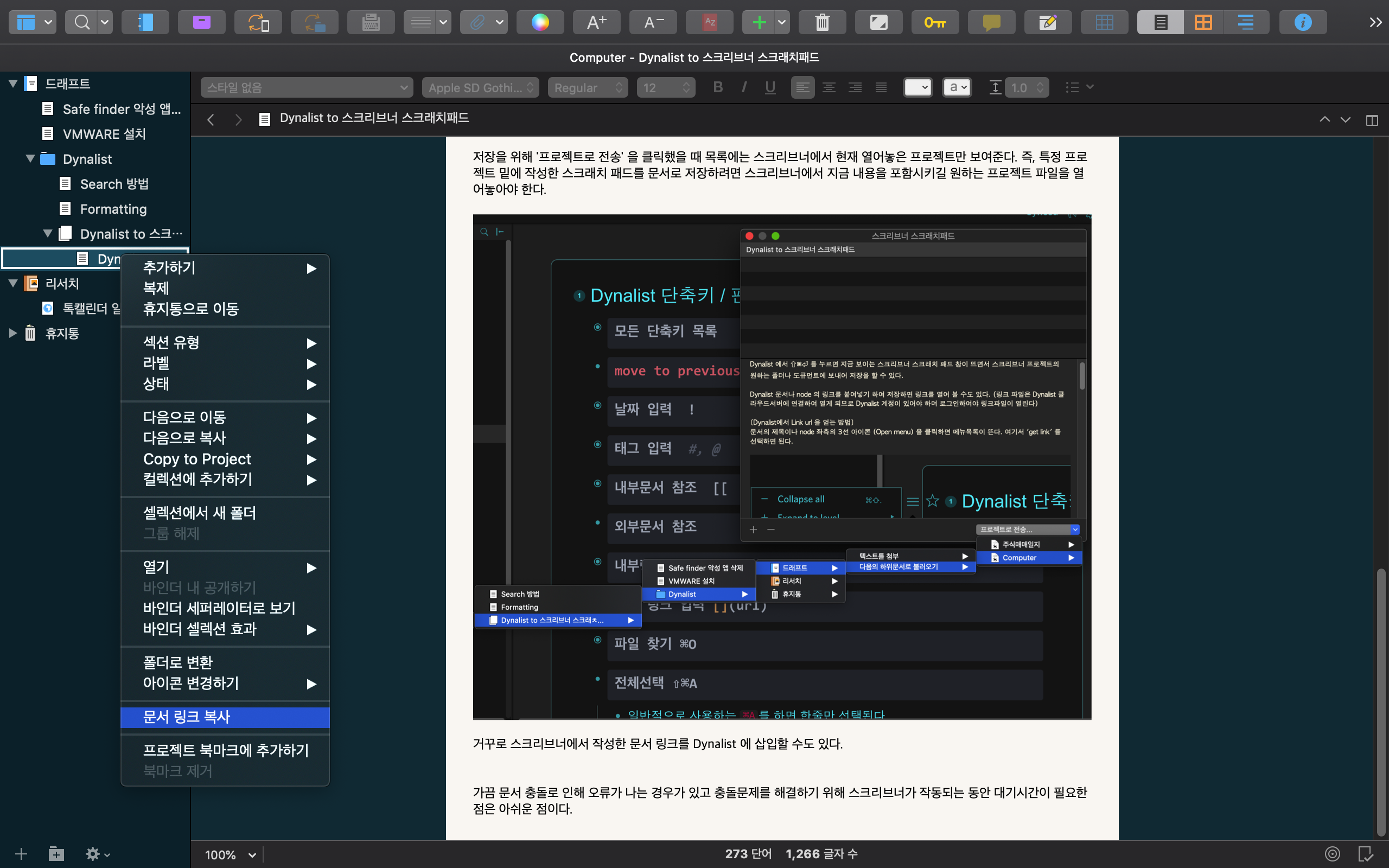Expand the 휴지통 trash folder
This screenshot has height=868, width=1389.
[x=12, y=333]
